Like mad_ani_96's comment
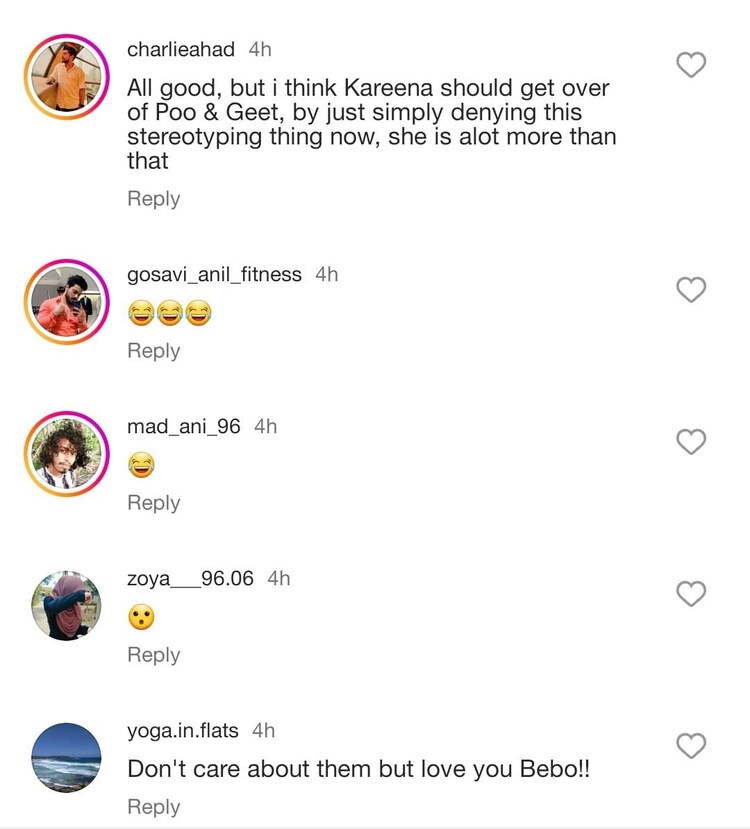This screenshot has height=829, width=750. tap(692, 441)
